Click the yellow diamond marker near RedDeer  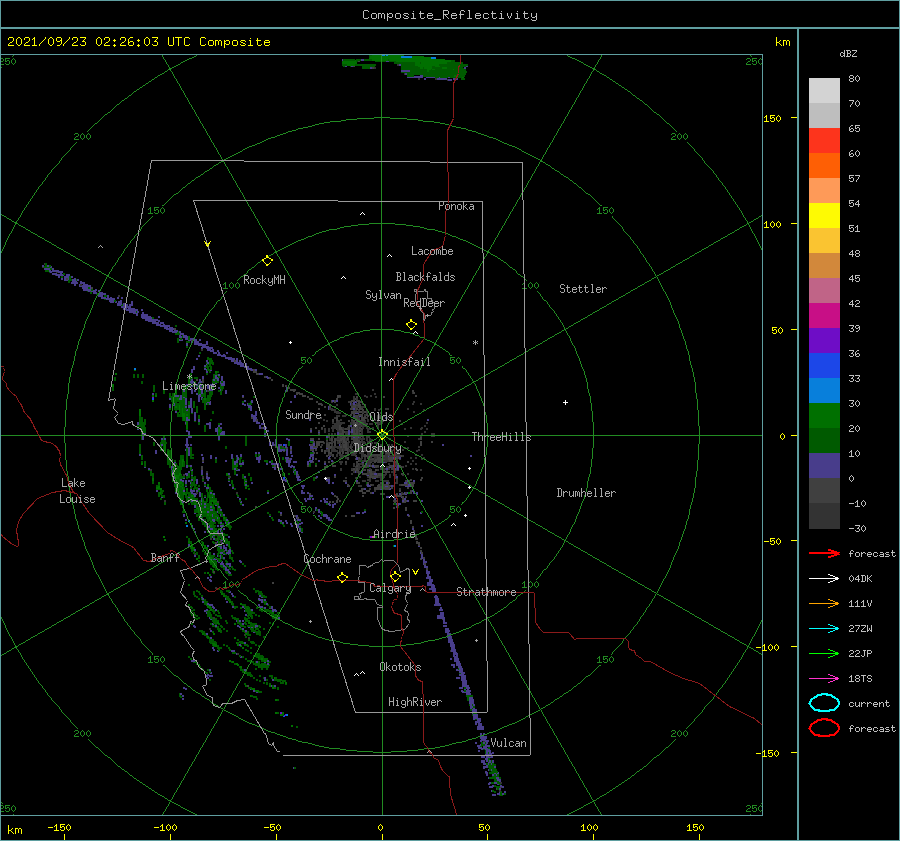click(x=411, y=325)
